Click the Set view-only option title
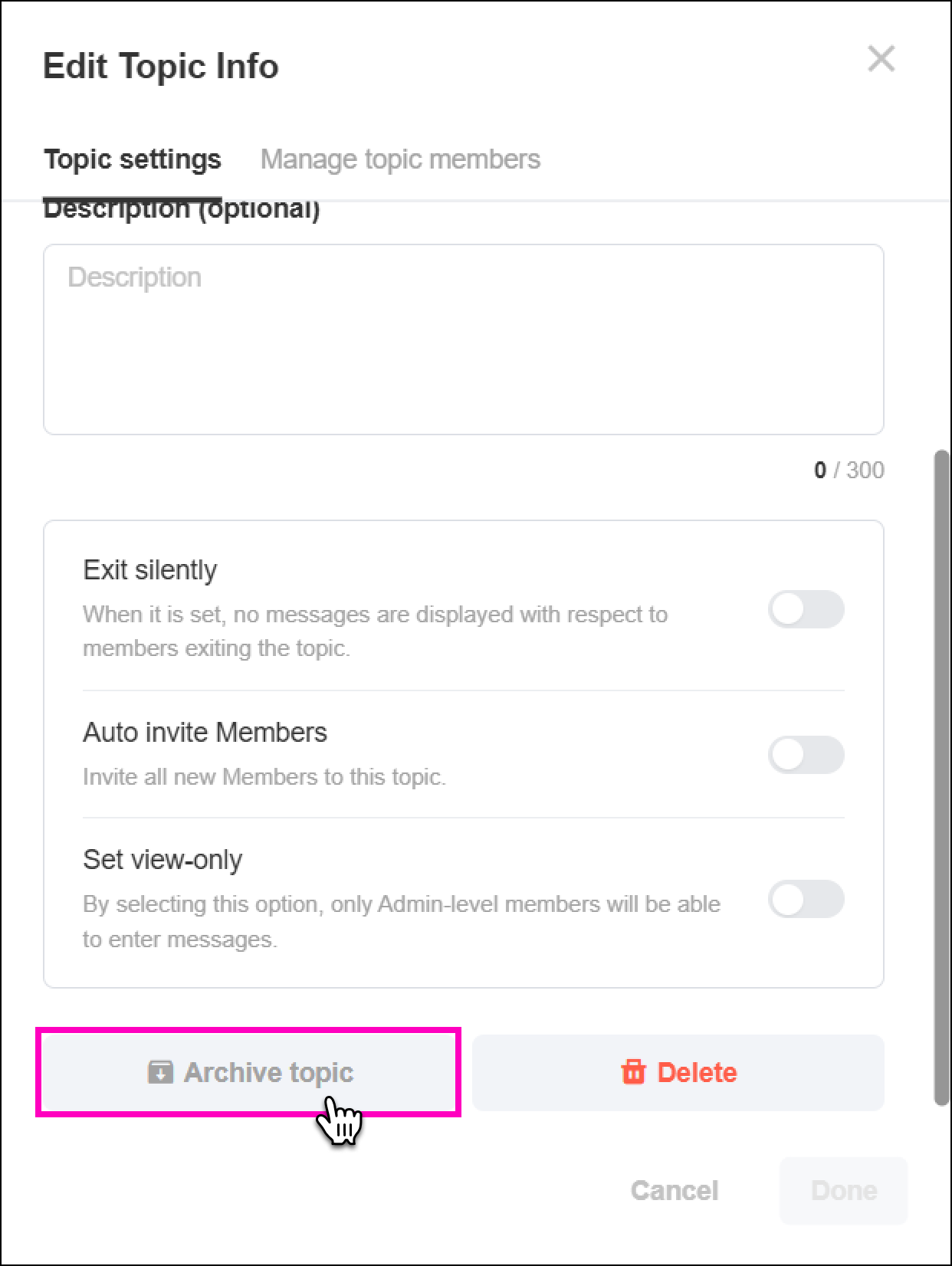The image size is (952, 1266). tap(162, 860)
